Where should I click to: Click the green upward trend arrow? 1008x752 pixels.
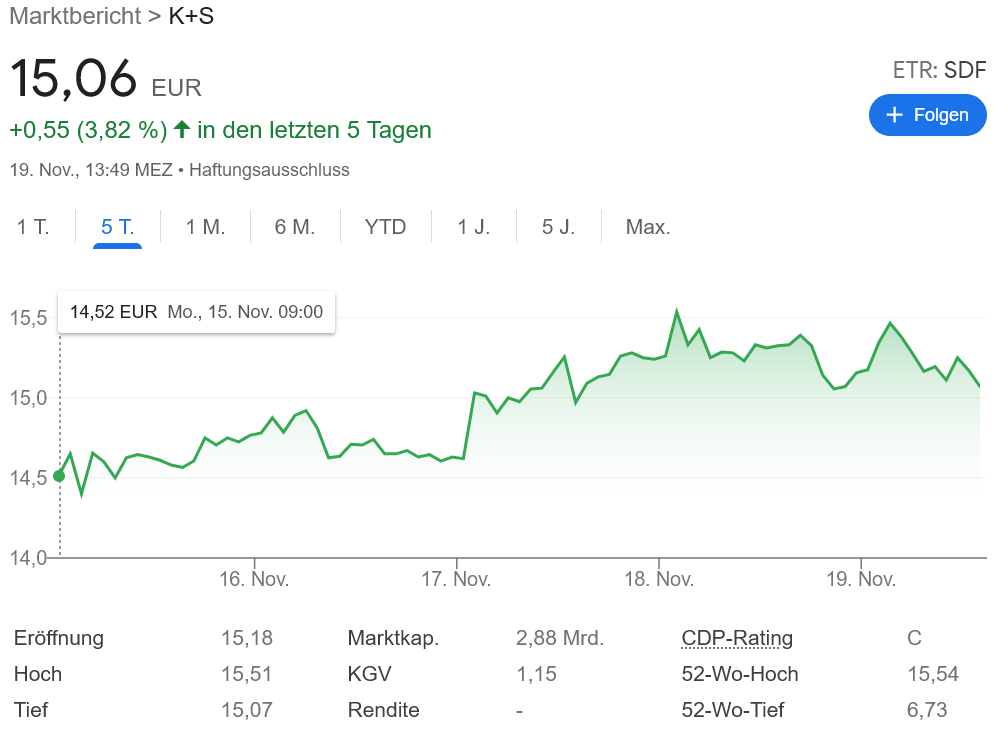(x=182, y=129)
